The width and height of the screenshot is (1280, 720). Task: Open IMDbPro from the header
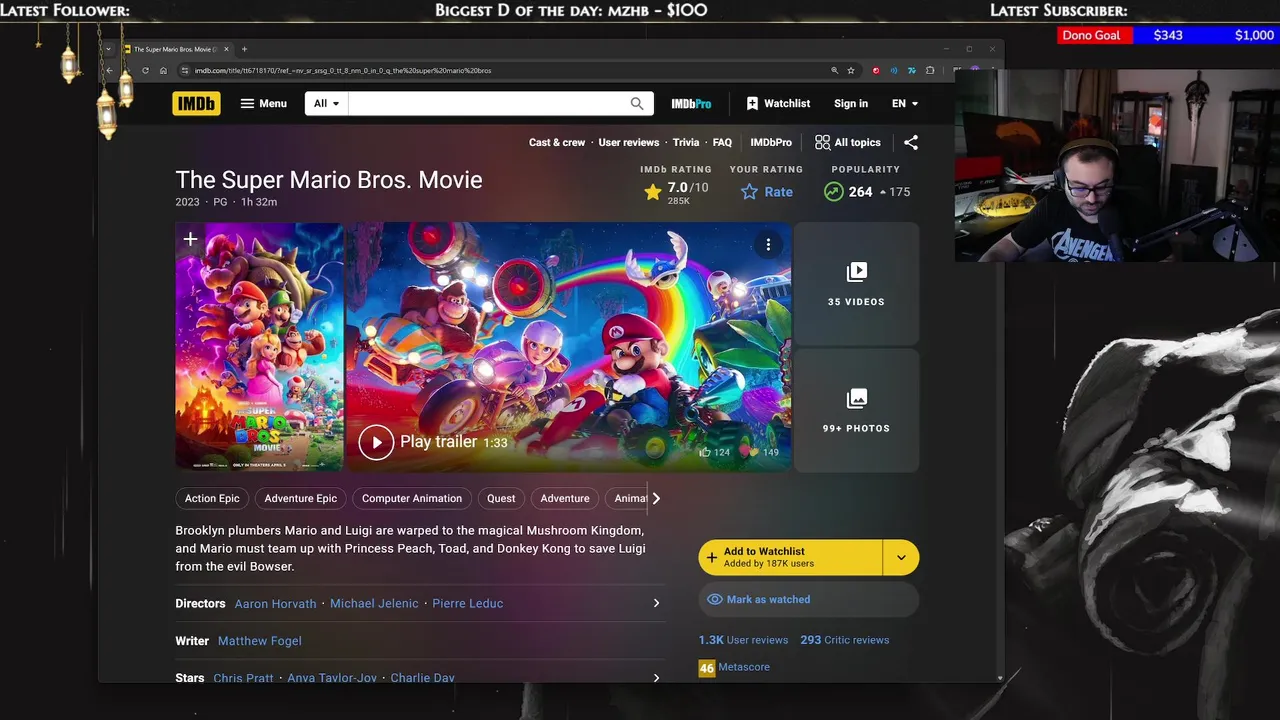pyautogui.click(x=691, y=103)
